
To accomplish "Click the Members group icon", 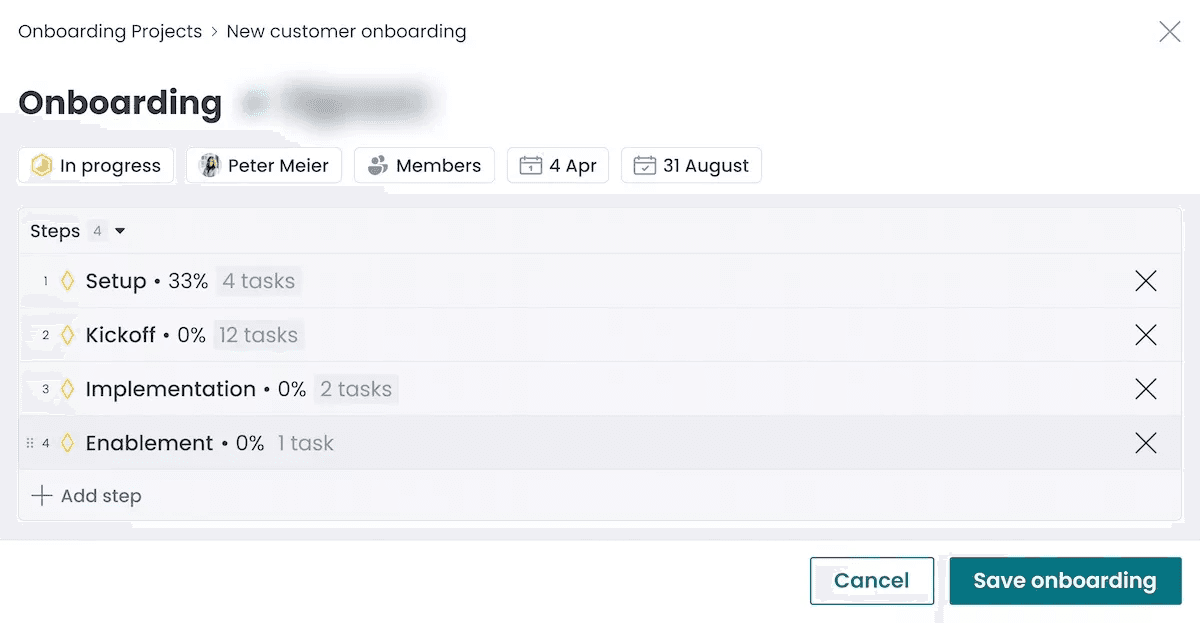I will click(378, 165).
